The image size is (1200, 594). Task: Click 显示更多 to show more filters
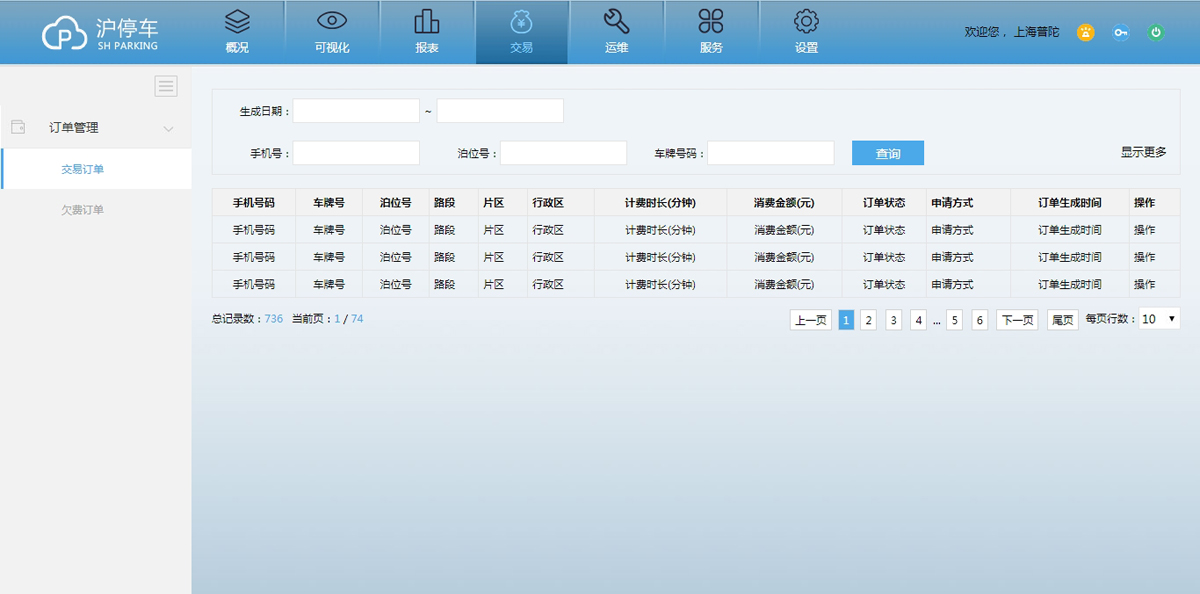(1144, 152)
